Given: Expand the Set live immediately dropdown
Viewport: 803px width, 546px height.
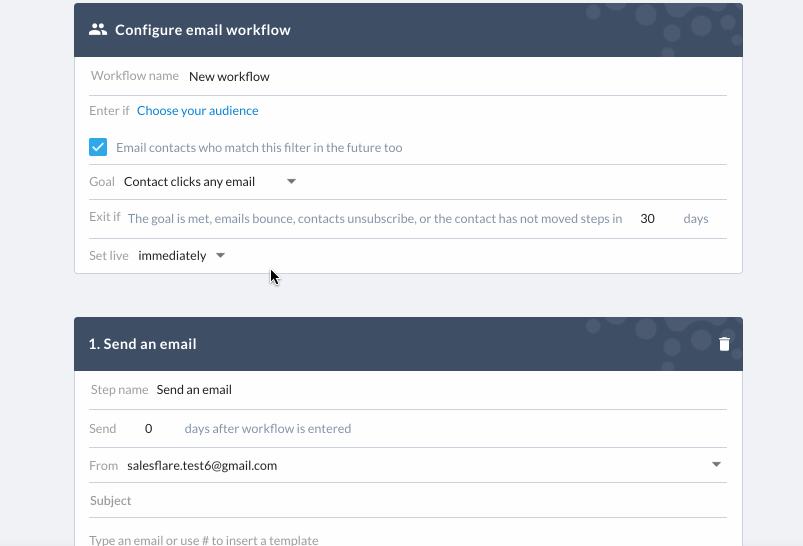Looking at the screenshot, I should (x=220, y=255).
